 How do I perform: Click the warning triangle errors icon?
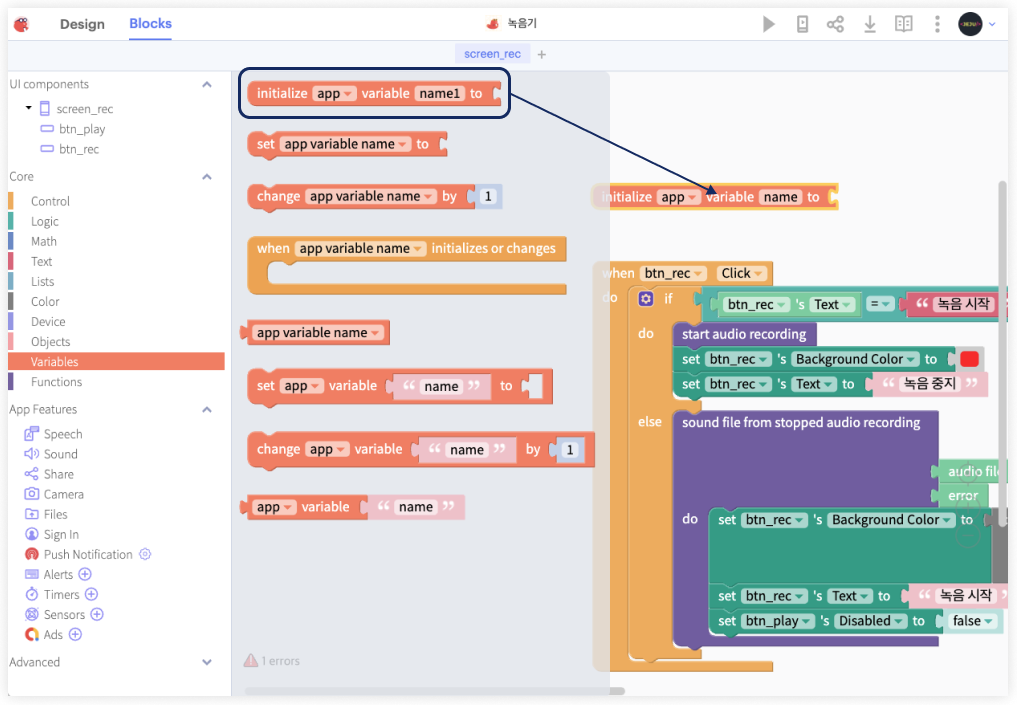[x=251, y=661]
